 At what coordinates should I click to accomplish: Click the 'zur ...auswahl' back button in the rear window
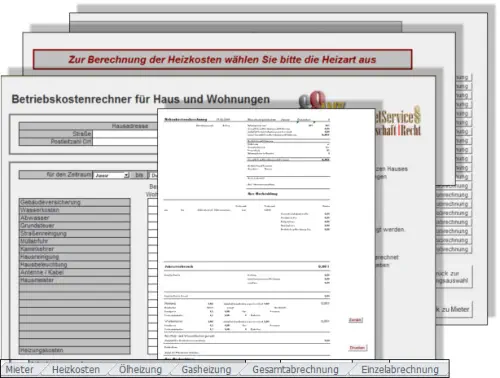click(x=454, y=277)
